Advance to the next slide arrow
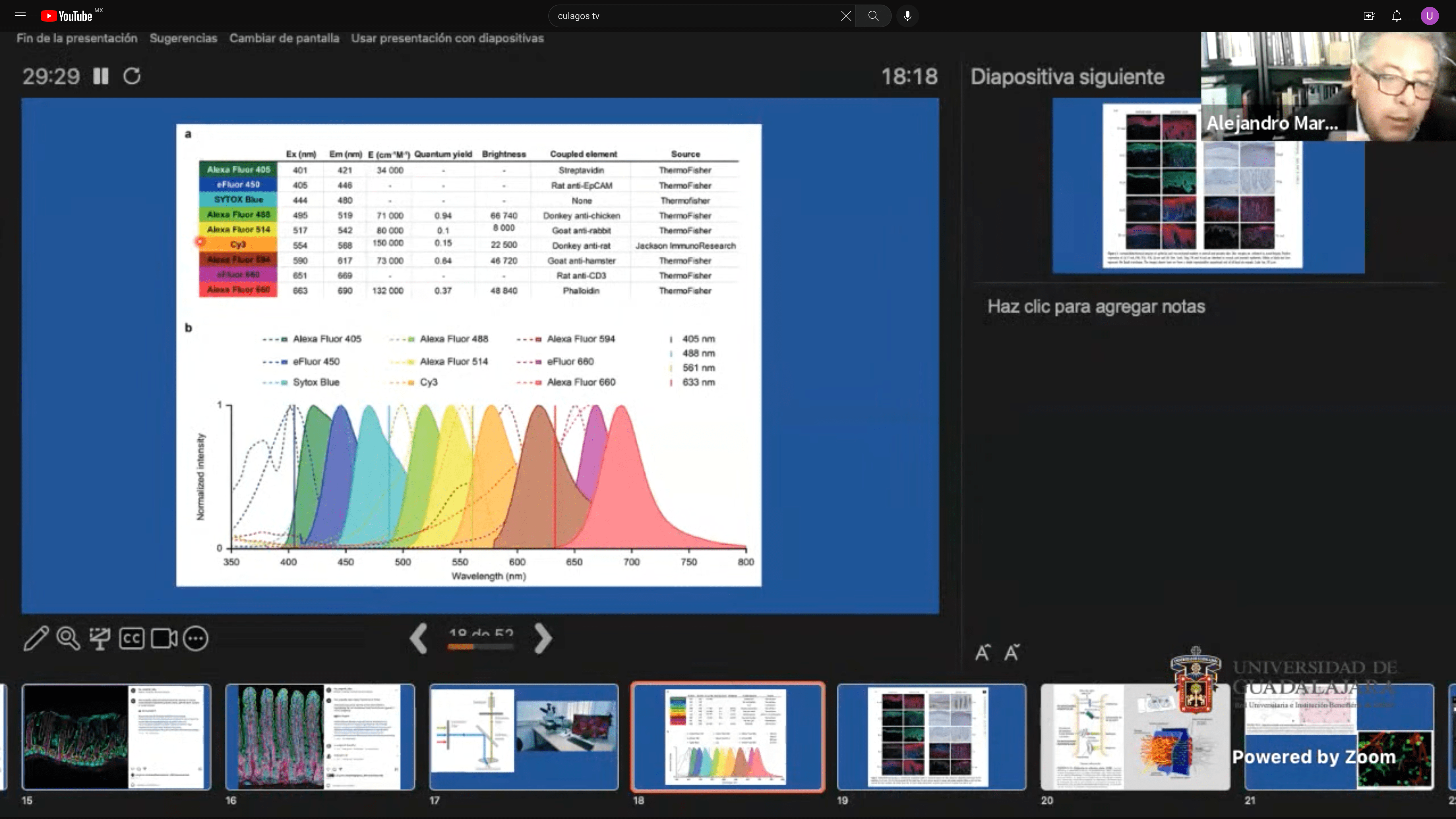 tap(543, 639)
